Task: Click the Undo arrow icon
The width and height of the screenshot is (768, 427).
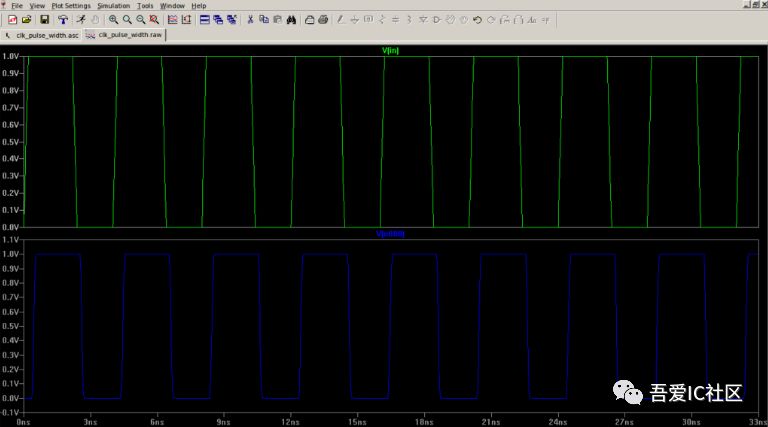Action: pyautogui.click(x=477, y=19)
